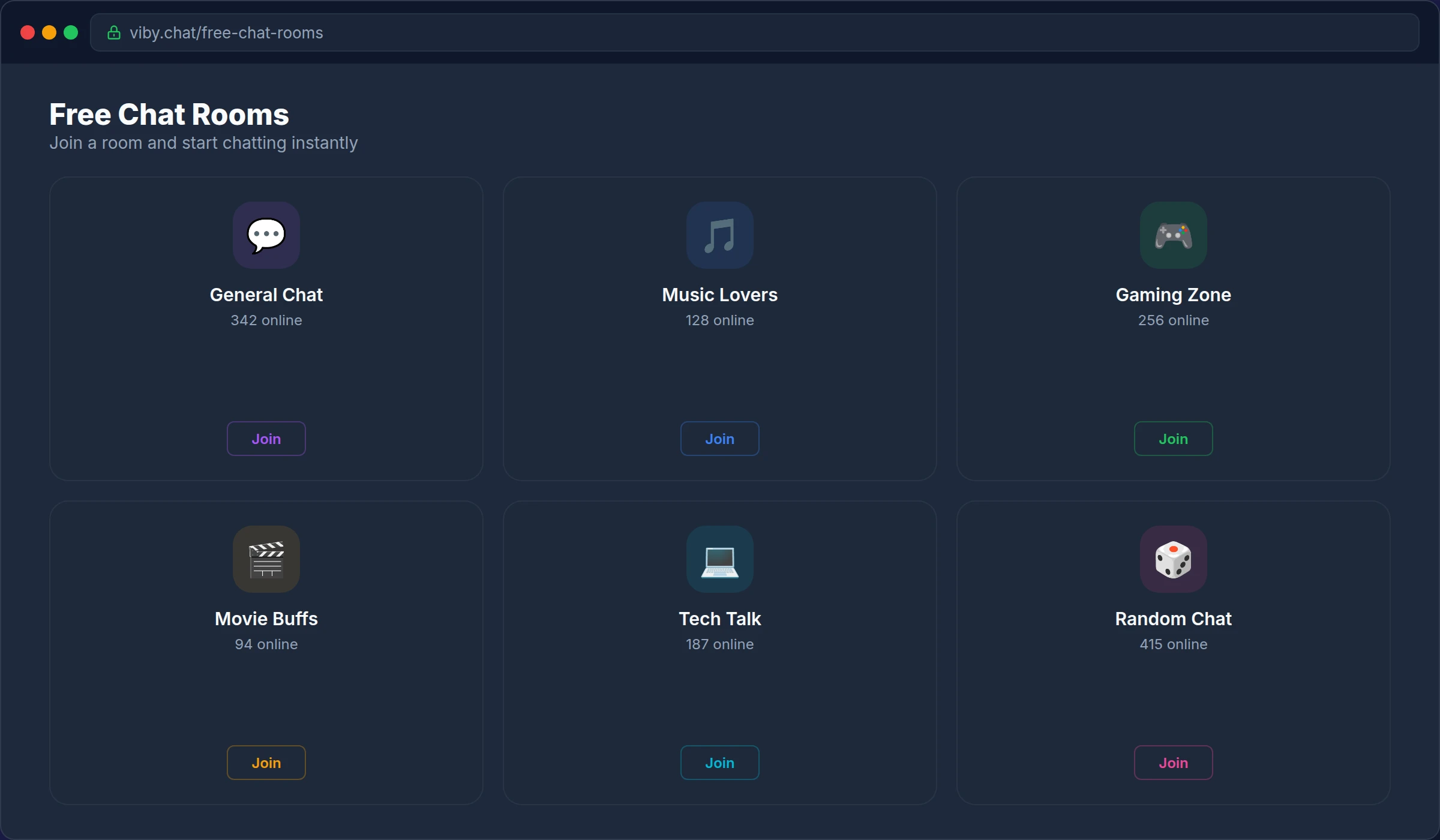Click the Movie Buffs clapperboard icon
This screenshot has height=840, width=1440.
(x=266, y=559)
